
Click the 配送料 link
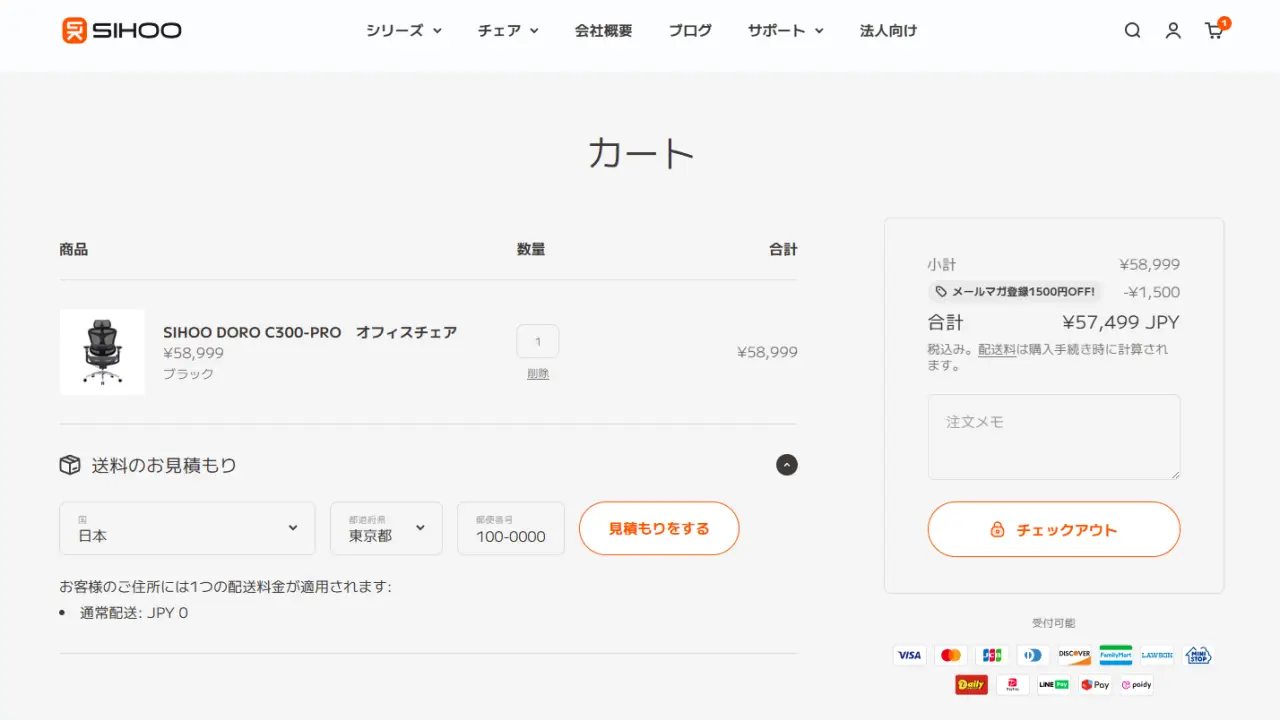[x=997, y=350]
